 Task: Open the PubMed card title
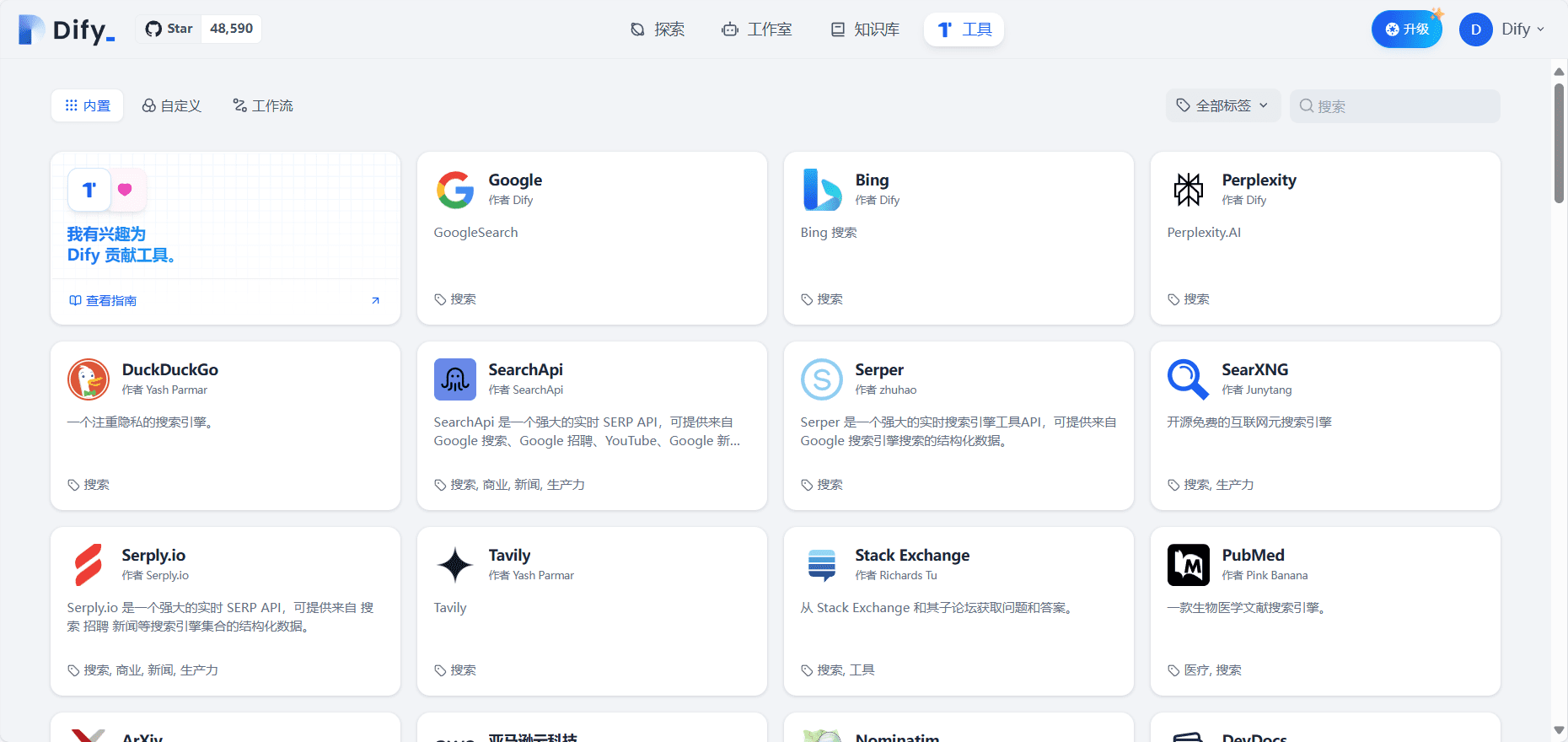1254,555
